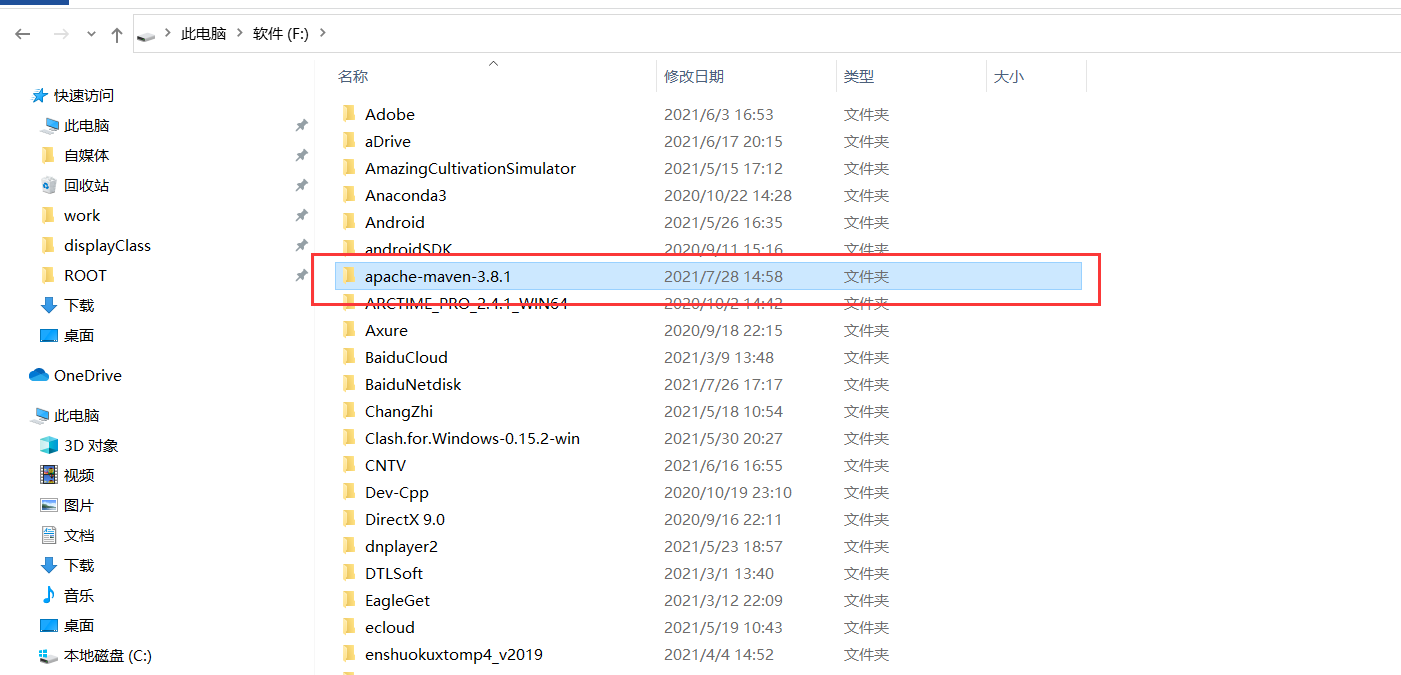Select the apache-maven-3.8.1 folder
The height and width of the screenshot is (675, 1401).
point(710,276)
